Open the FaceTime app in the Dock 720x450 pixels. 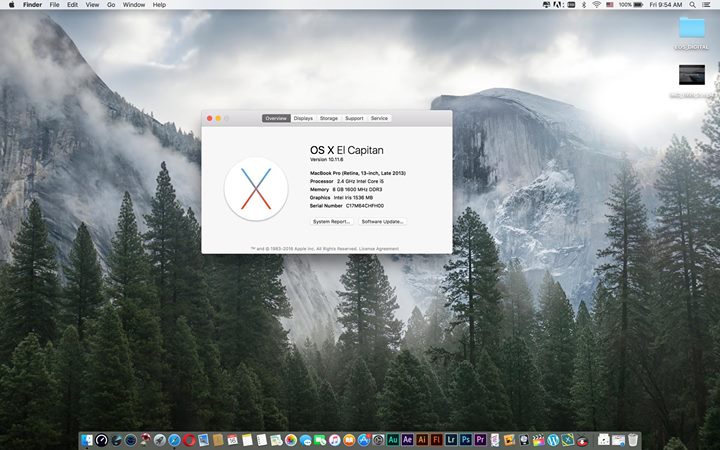[x=320, y=440]
